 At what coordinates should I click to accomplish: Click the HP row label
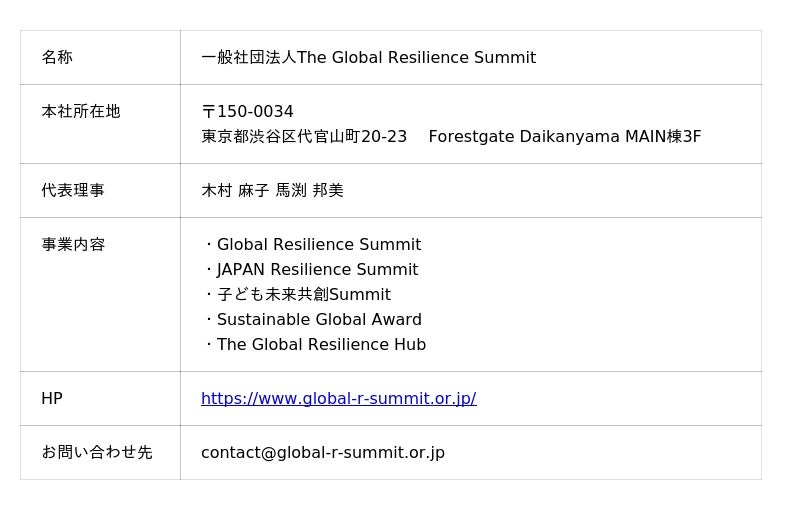point(52,399)
